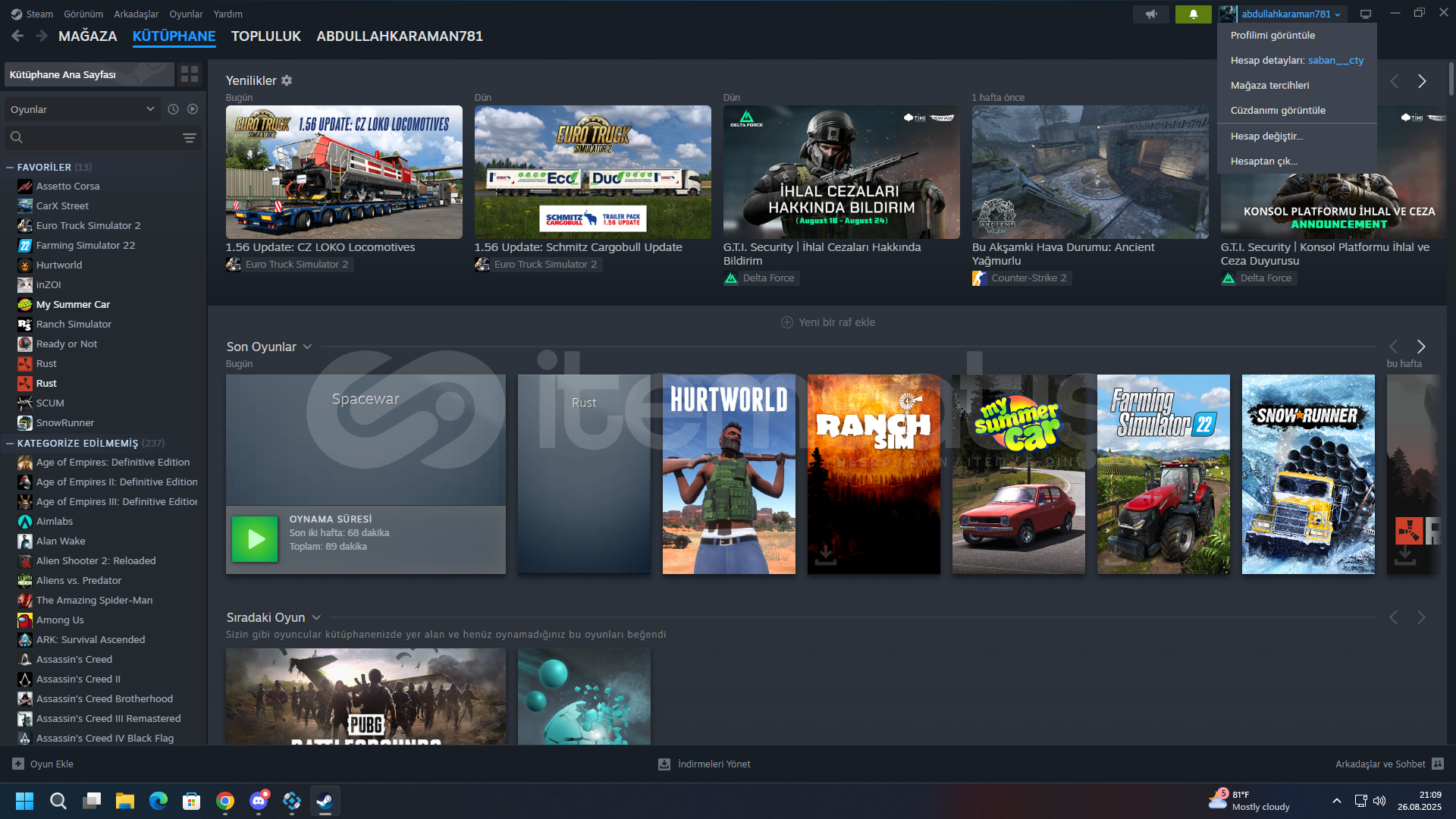Click the Counter-Strike 2 news tag

[1021, 278]
